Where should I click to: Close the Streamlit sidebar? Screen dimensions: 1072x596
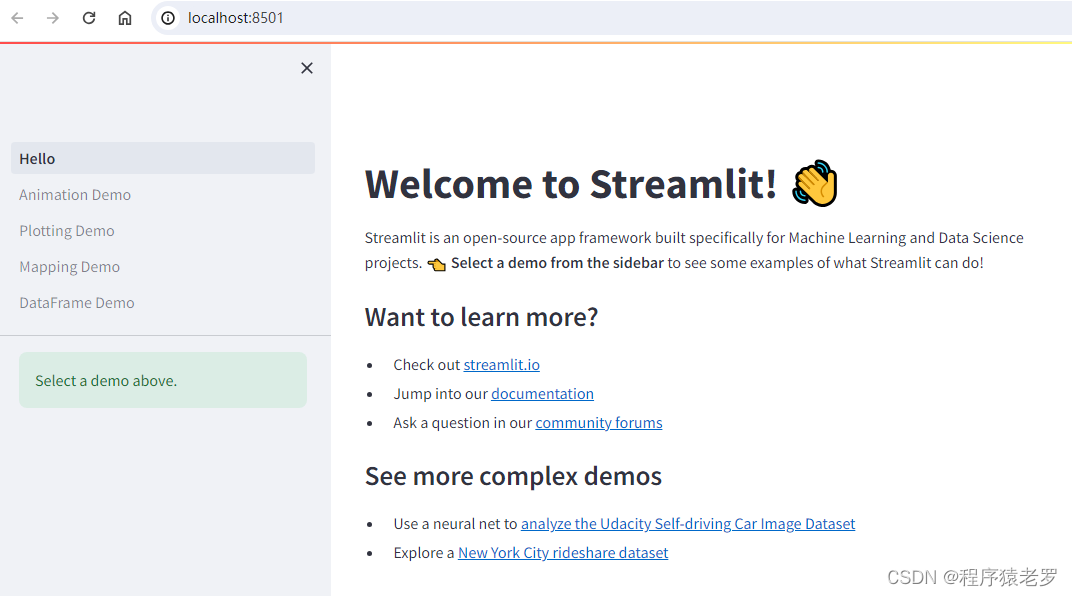pos(306,68)
